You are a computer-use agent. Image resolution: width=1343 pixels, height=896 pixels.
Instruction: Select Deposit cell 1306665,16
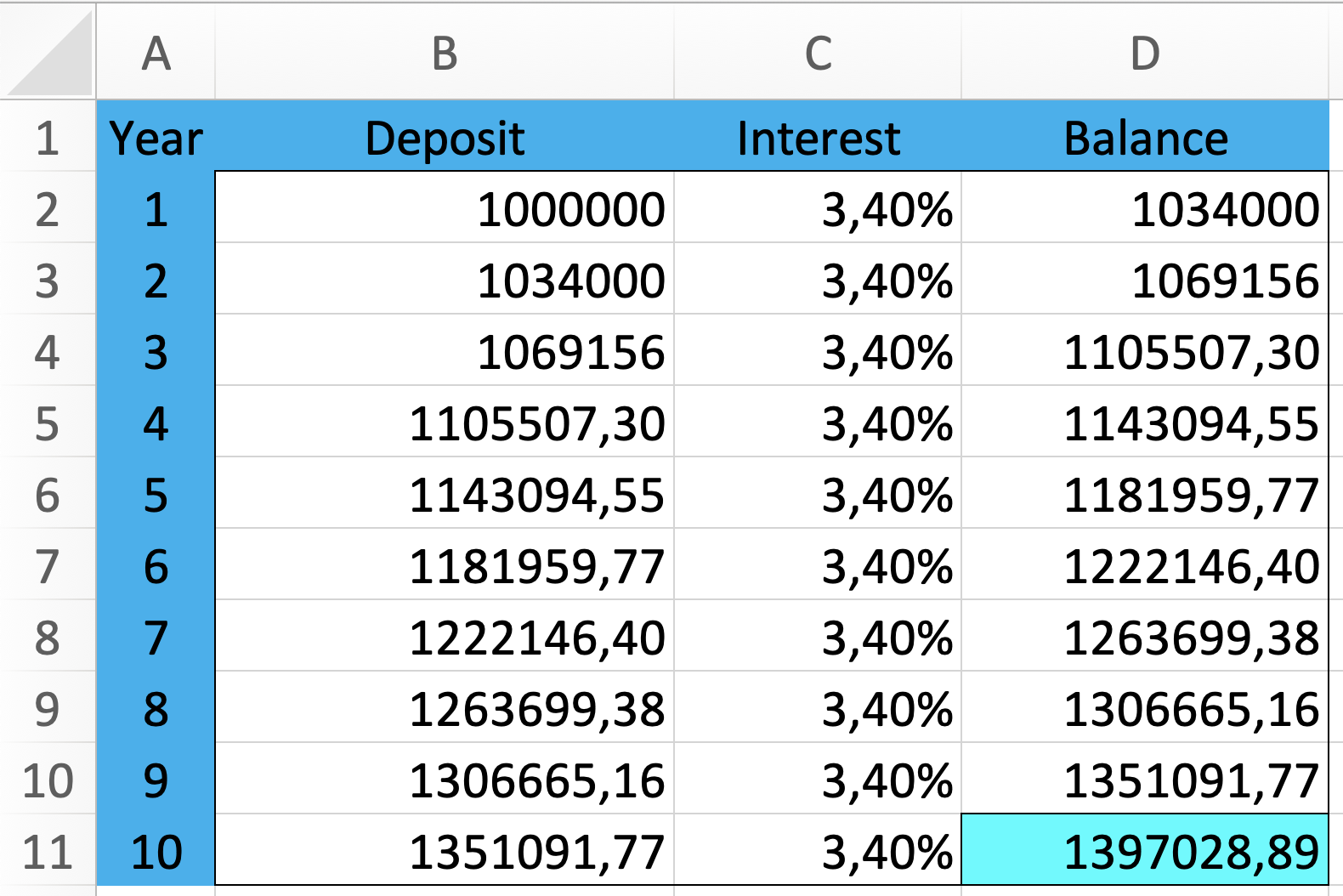[445, 779]
